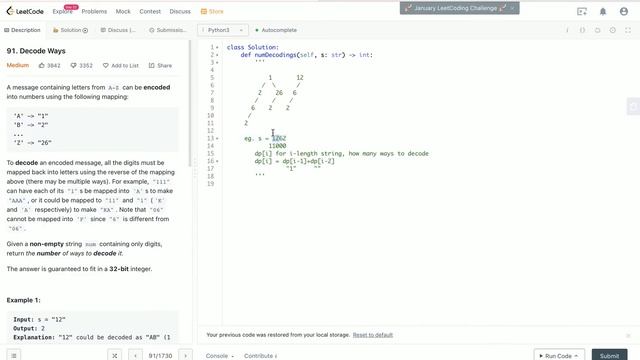640x360 pixels.
Task: Reset code with the revert icon
Action: point(598,30)
